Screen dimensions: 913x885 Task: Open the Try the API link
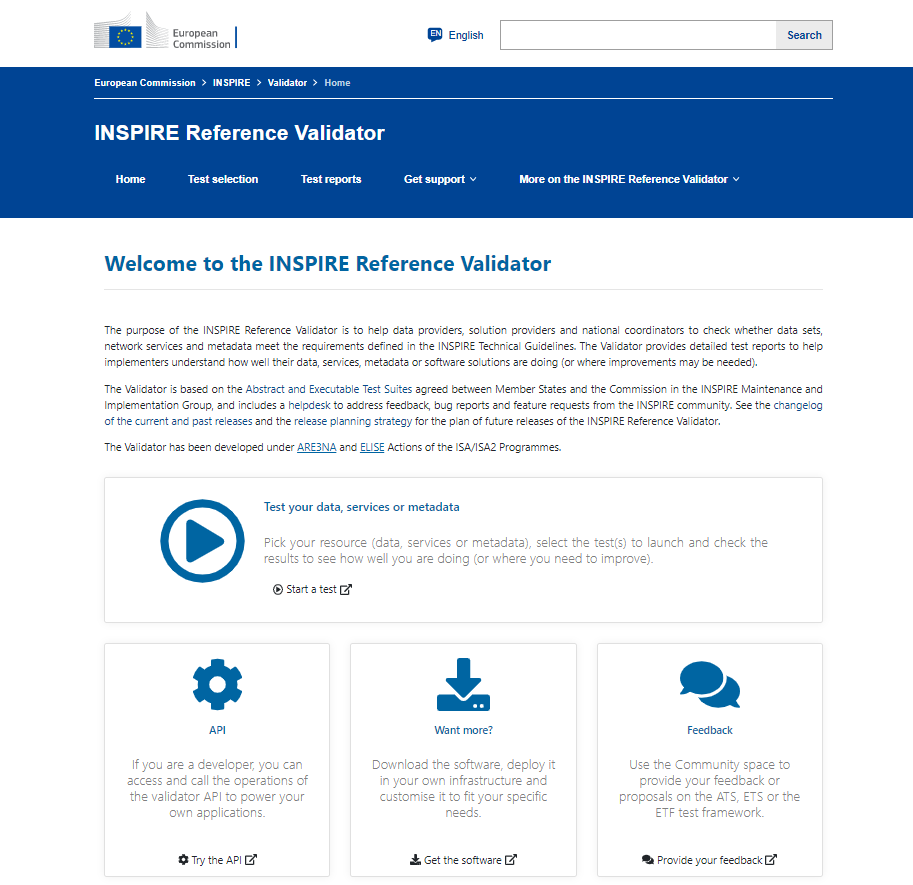(217, 860)
